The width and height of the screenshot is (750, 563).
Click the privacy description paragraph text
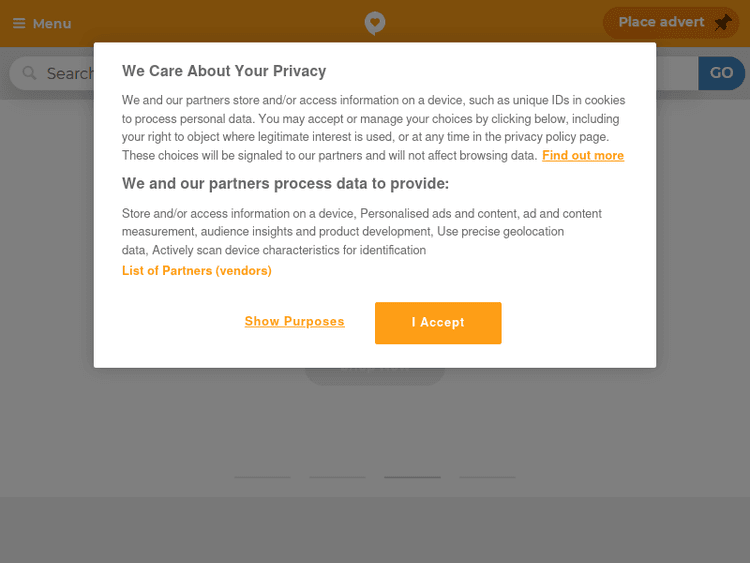tap(373, 128)
